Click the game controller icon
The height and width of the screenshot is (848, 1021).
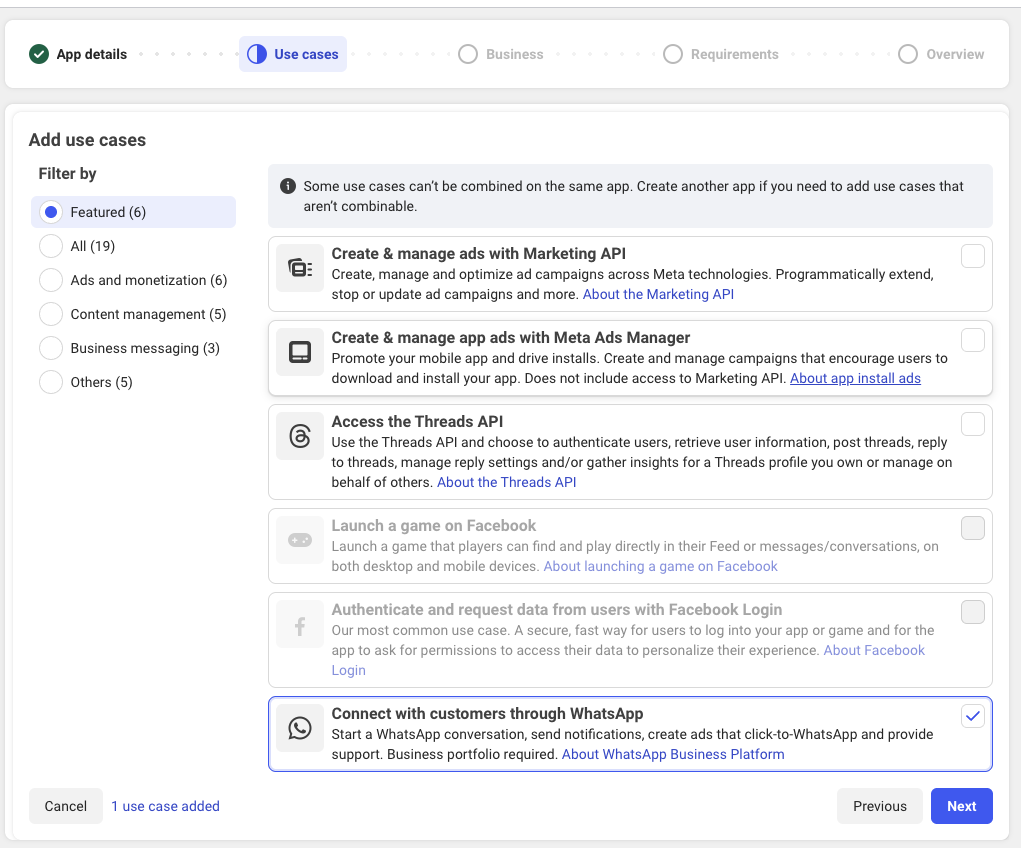300,540
